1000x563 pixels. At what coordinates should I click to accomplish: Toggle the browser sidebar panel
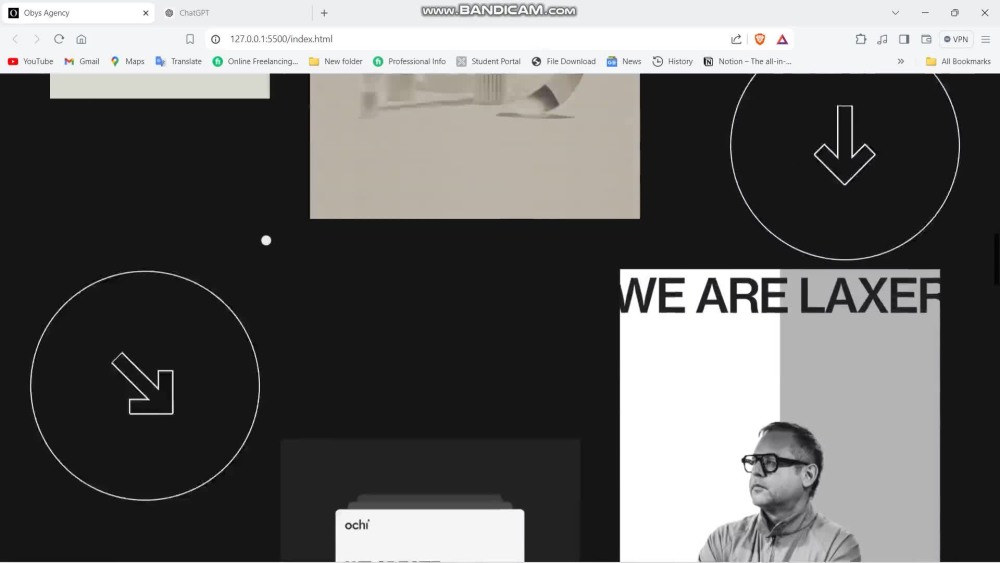pyautogui.click(x=904, y=39)
